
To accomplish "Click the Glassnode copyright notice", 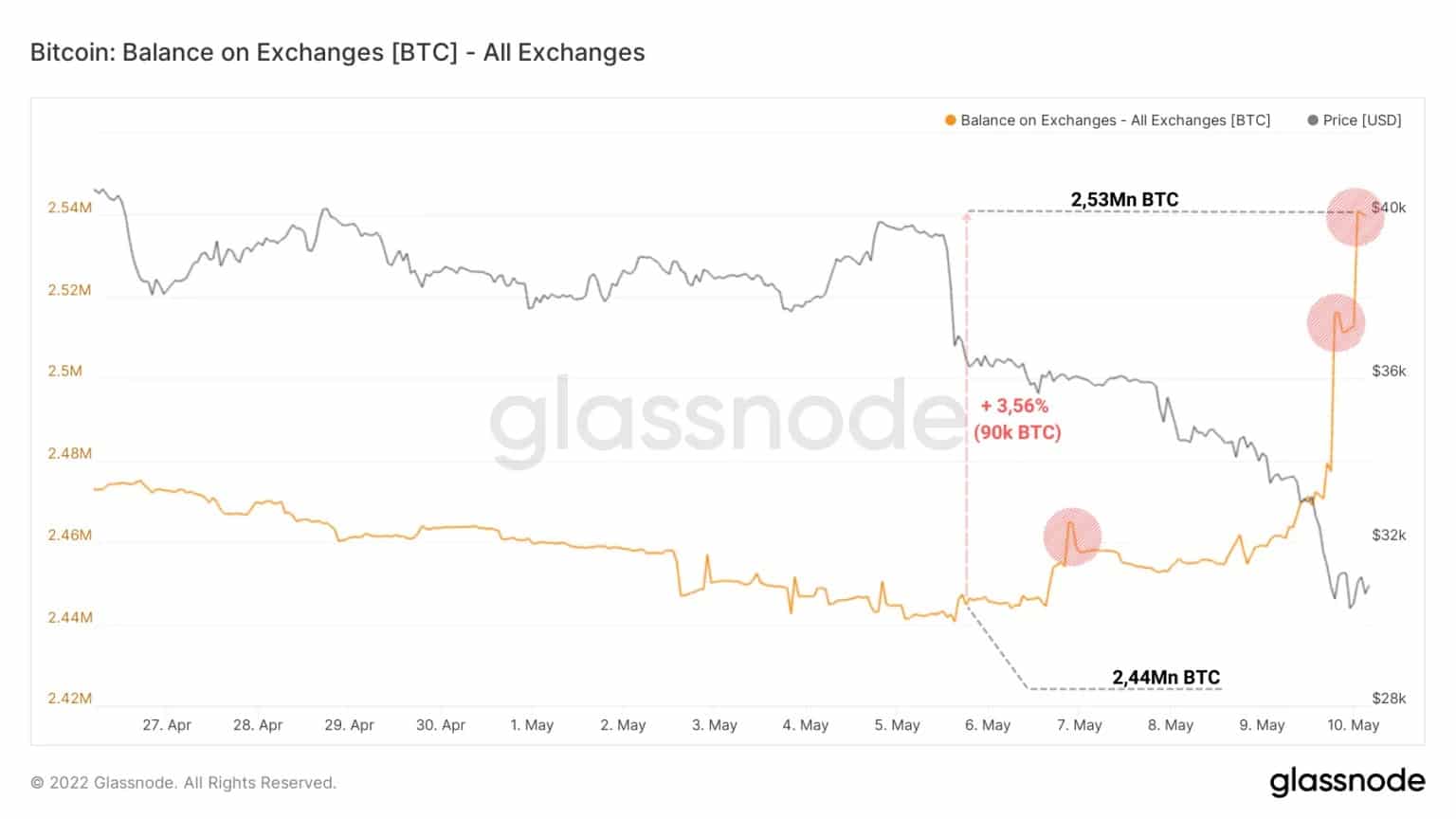I will click(x=184, y=783).
